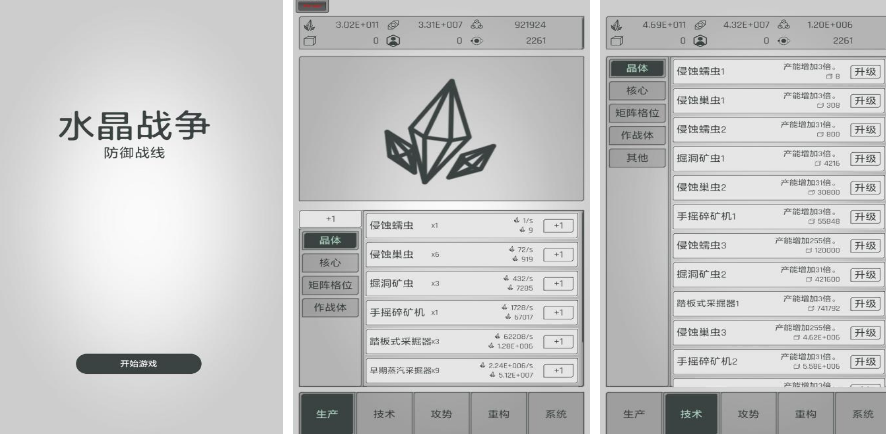Click 升级 for 手摇碎矿机2
Screen dimensions: 886x434
[x=865, y=362]
